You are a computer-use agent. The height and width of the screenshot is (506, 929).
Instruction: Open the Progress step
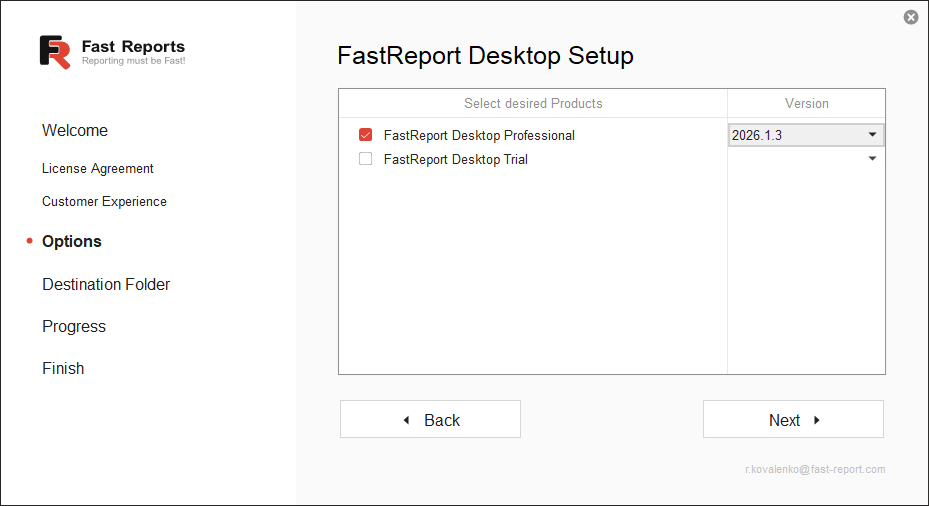click(74, 327)
